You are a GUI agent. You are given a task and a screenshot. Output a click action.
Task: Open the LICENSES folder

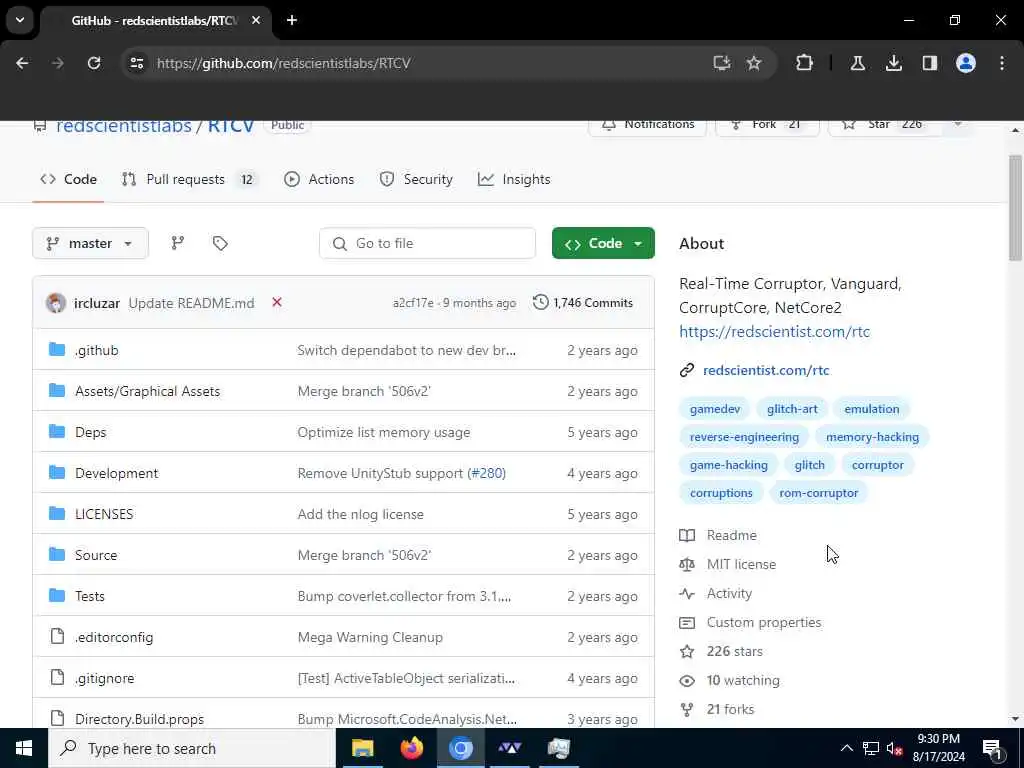104,514
